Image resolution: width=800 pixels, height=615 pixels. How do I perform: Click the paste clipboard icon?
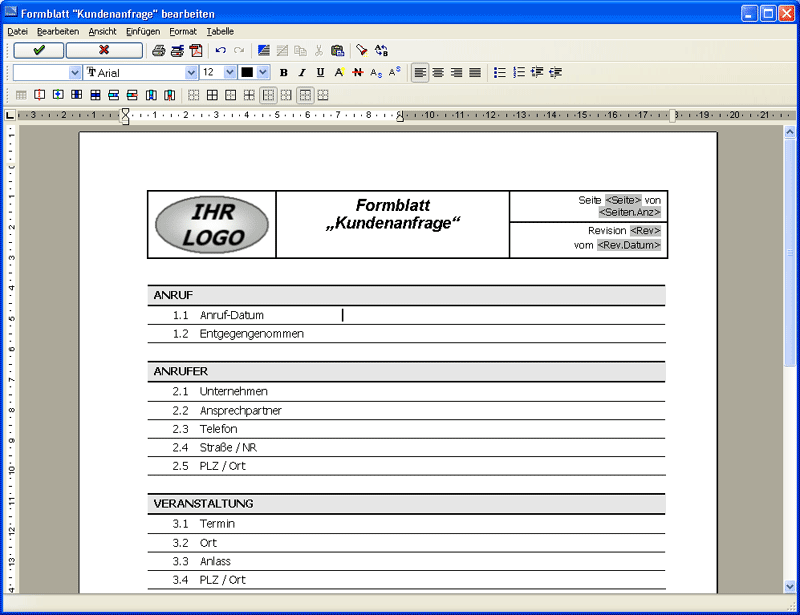point(337,50)
